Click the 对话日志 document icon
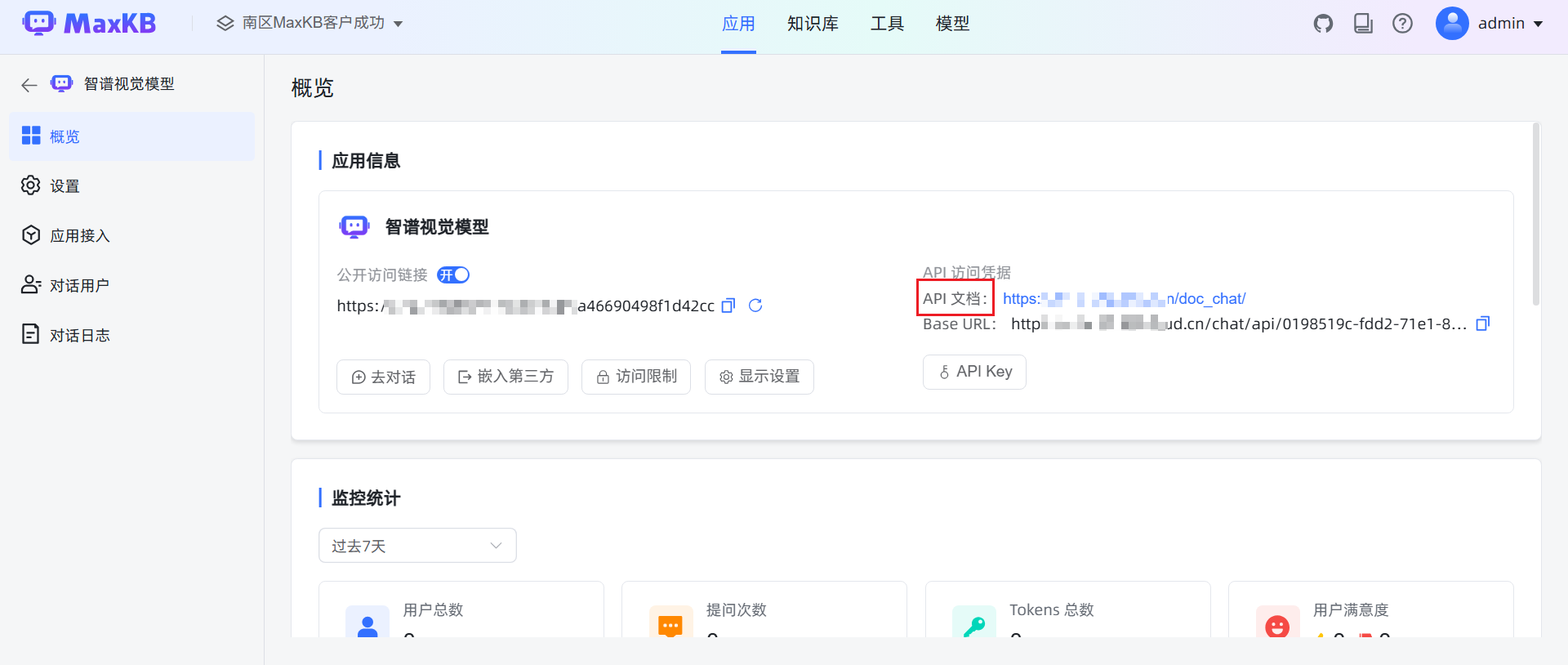The width and height of the screenshot is (1568, 665). [x=30, y=334]
